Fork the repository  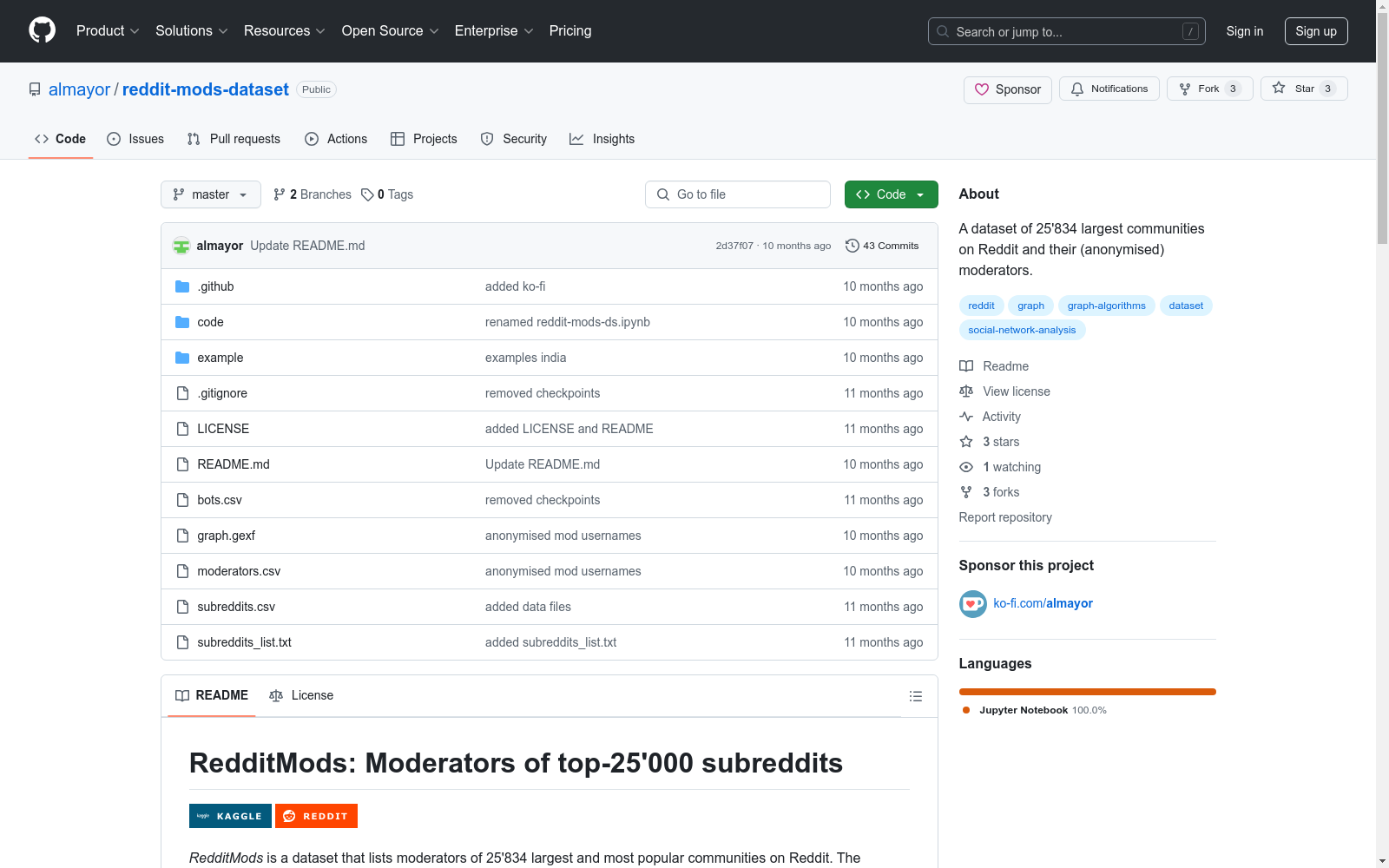[1209, 89]
